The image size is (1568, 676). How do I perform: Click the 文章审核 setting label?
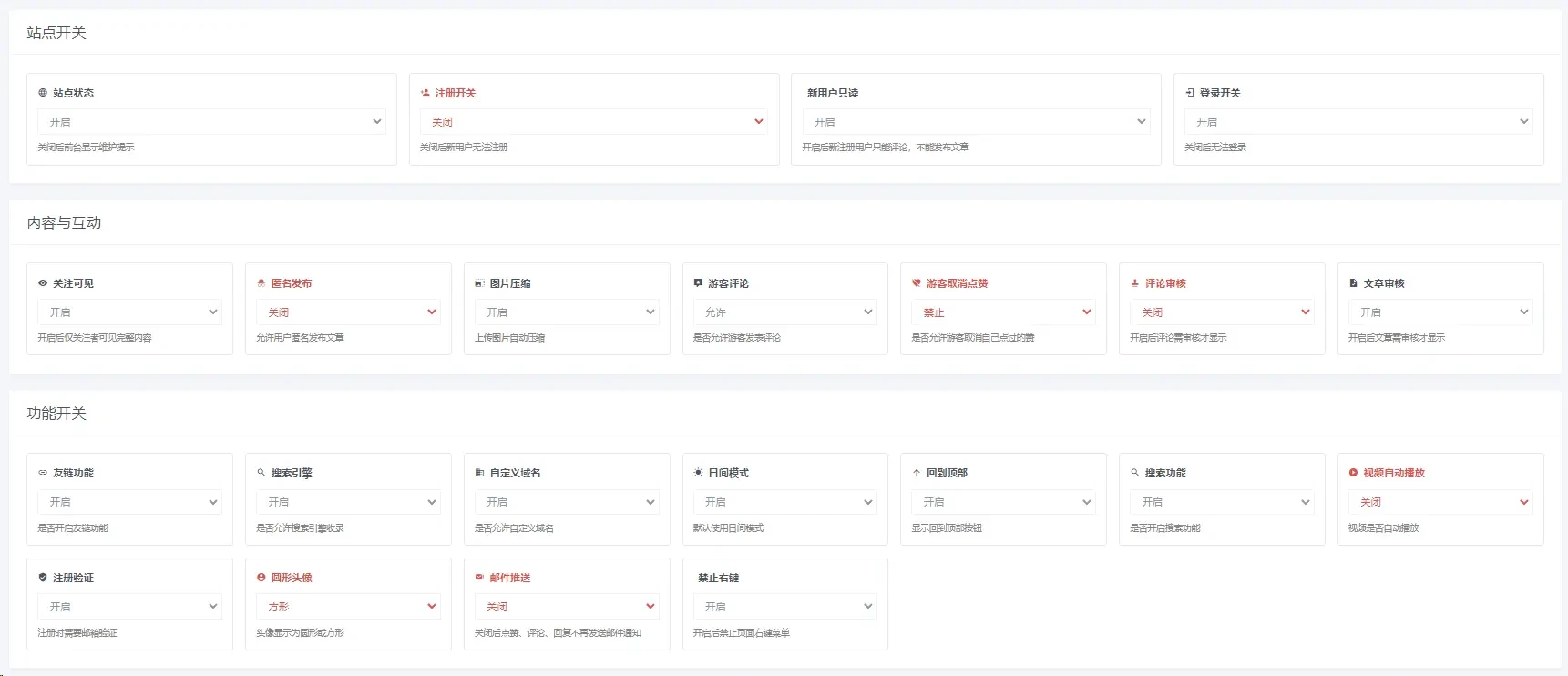[1384, 283]
